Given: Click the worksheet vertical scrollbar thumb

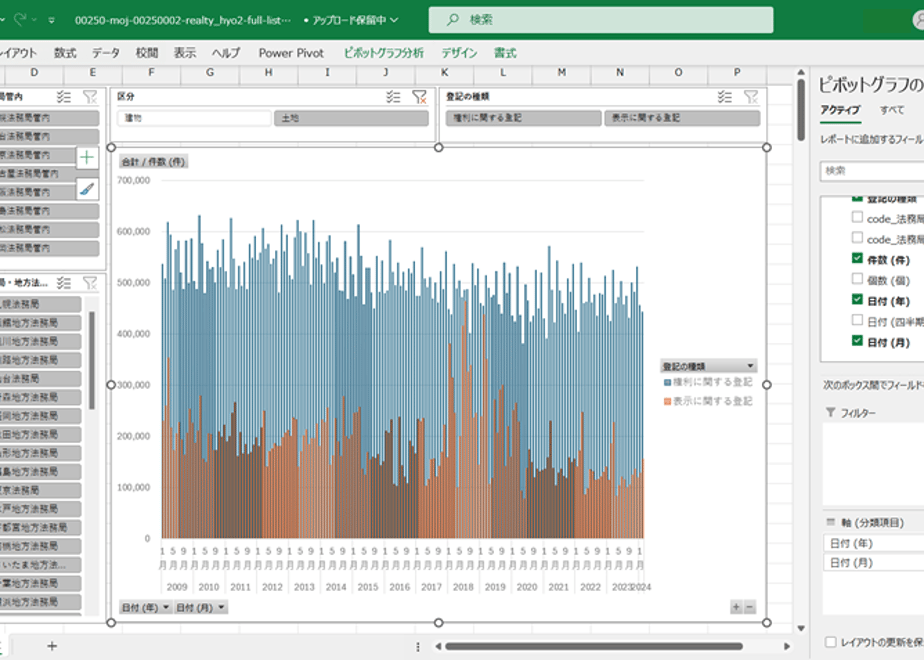Looking at the screenshot, I should click(801, 110).
